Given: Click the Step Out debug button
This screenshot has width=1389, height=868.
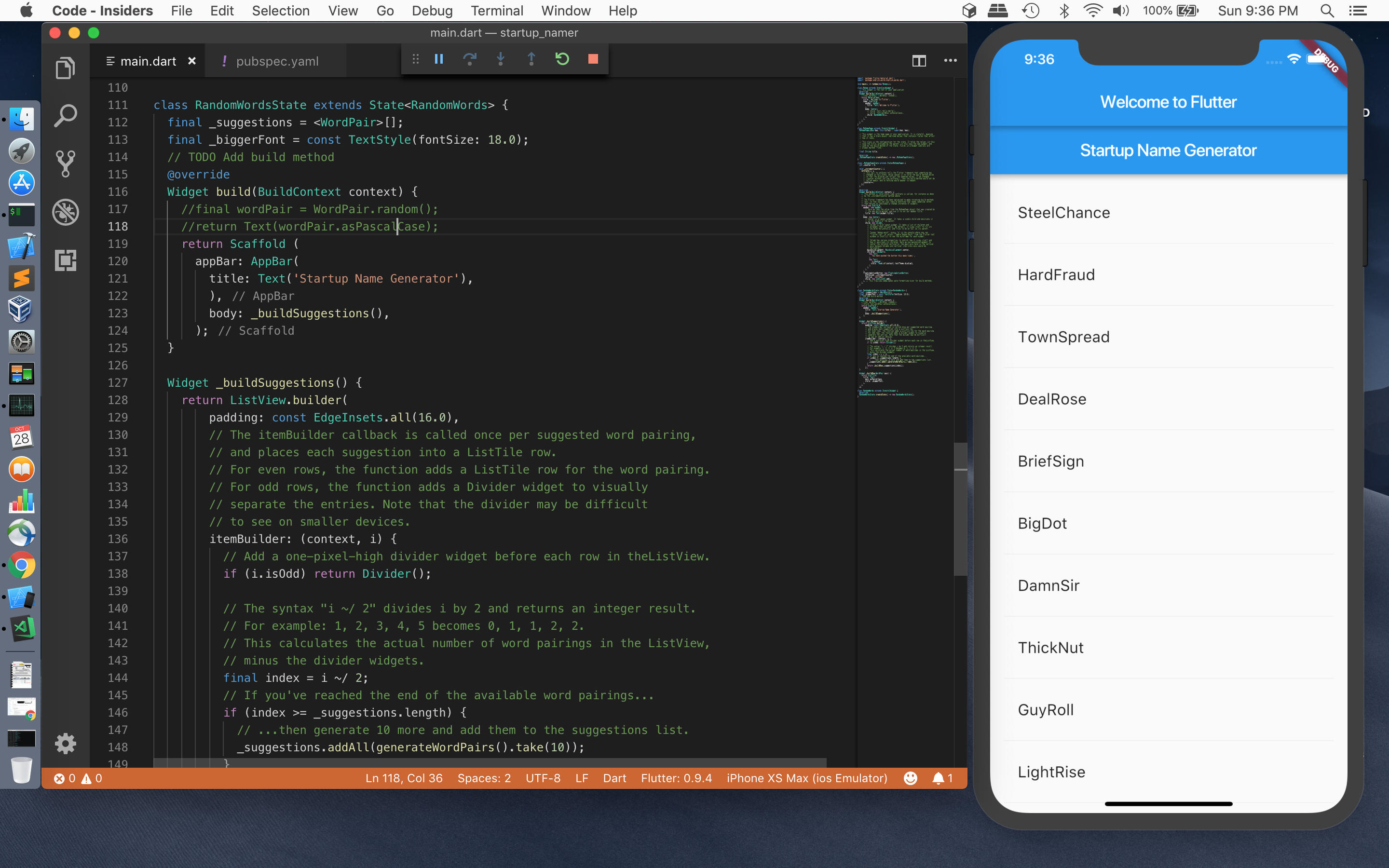Looking at the screenshot, I should [x=531, y=59].
